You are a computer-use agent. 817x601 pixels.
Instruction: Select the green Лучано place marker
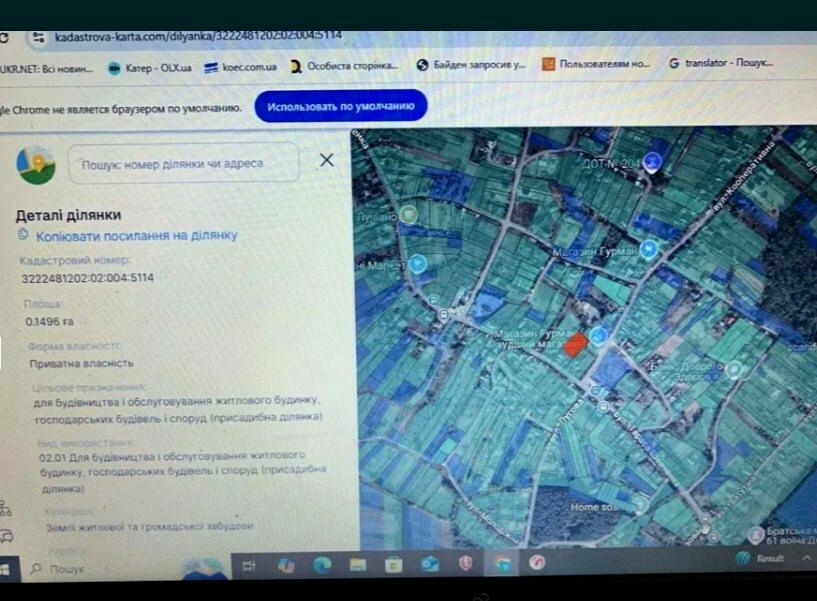(409, 214)
